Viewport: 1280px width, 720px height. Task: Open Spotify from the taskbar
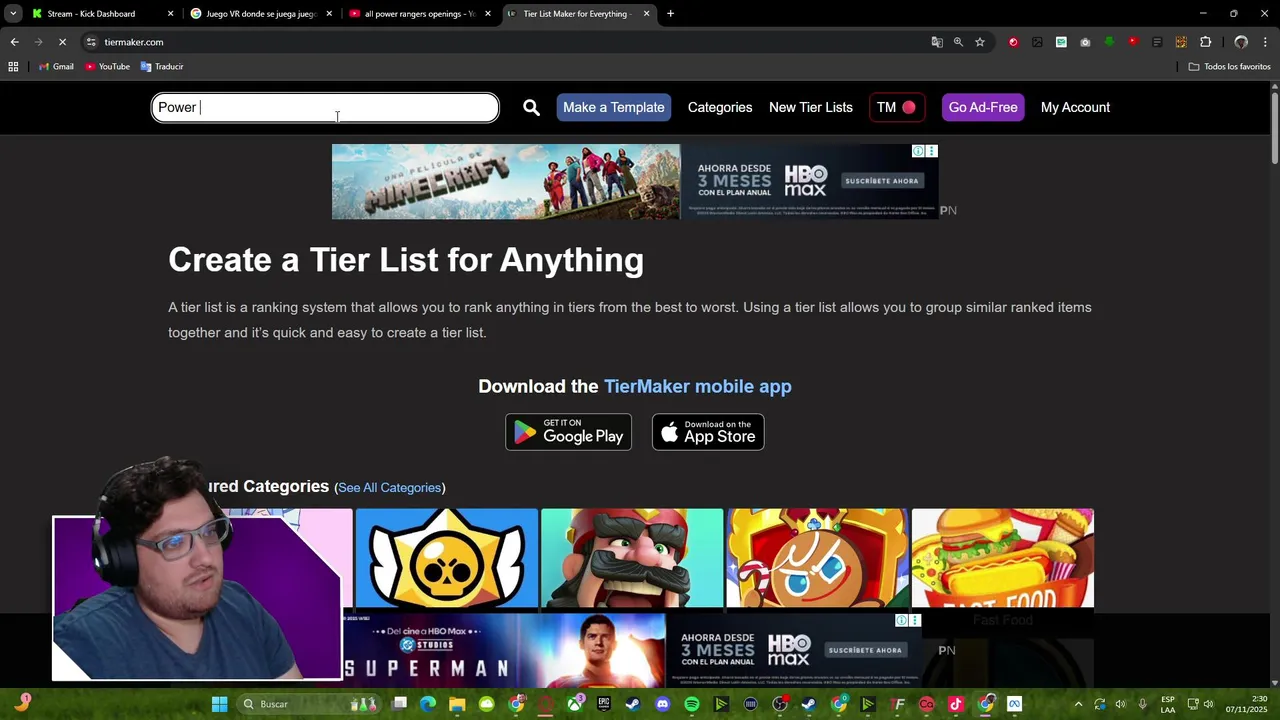[692, 704]
